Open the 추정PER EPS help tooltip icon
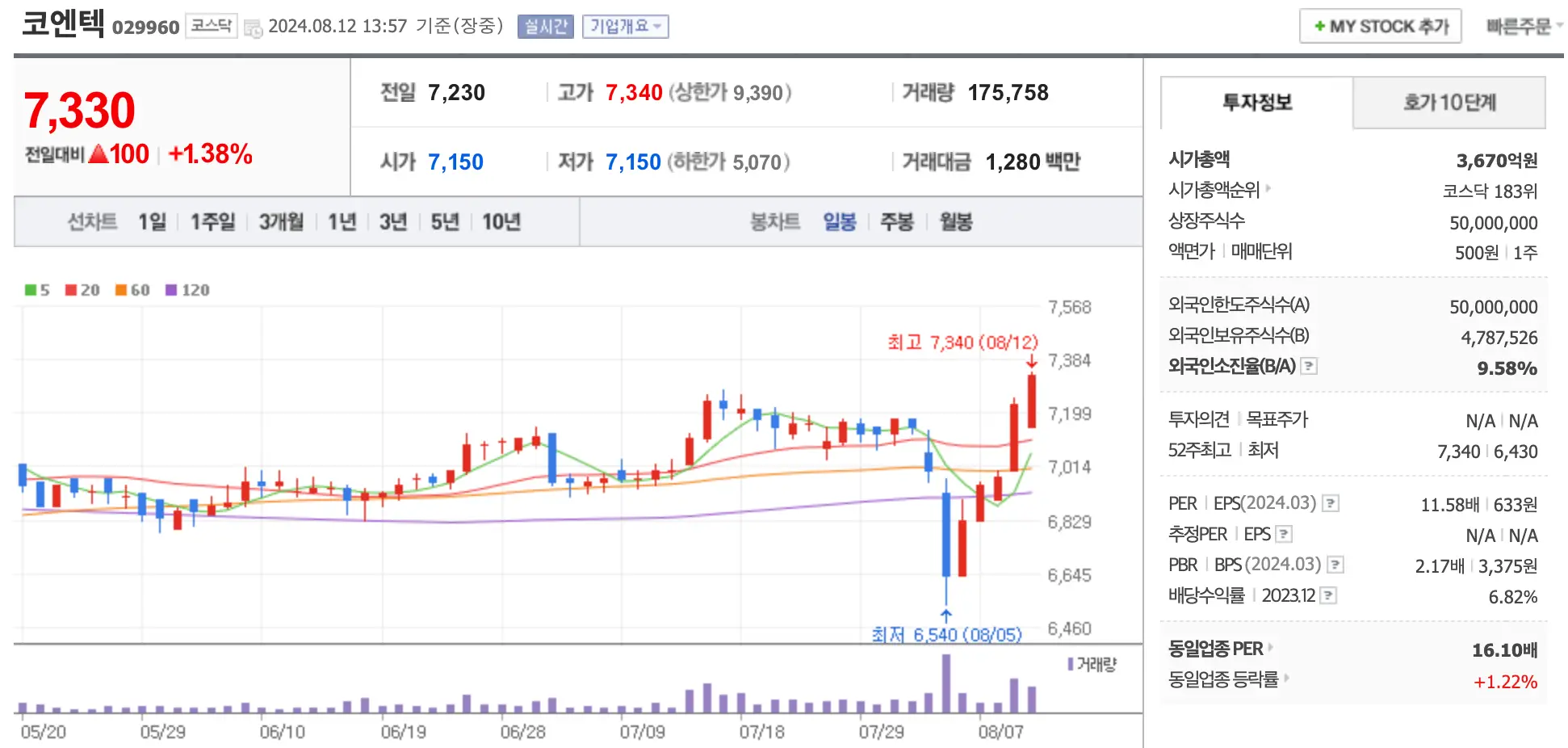Image resolution: width=1568 pixels, height=748 pixels. tap(1285, 534)
